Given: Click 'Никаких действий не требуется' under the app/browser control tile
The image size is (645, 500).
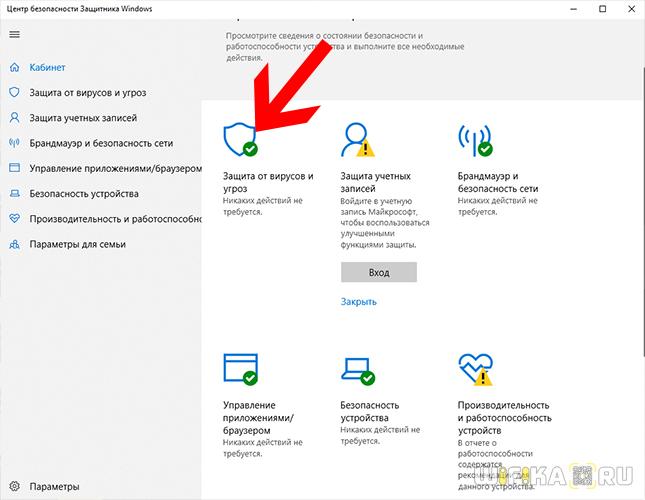Looking at the screenshot, I should pos(263,448).
